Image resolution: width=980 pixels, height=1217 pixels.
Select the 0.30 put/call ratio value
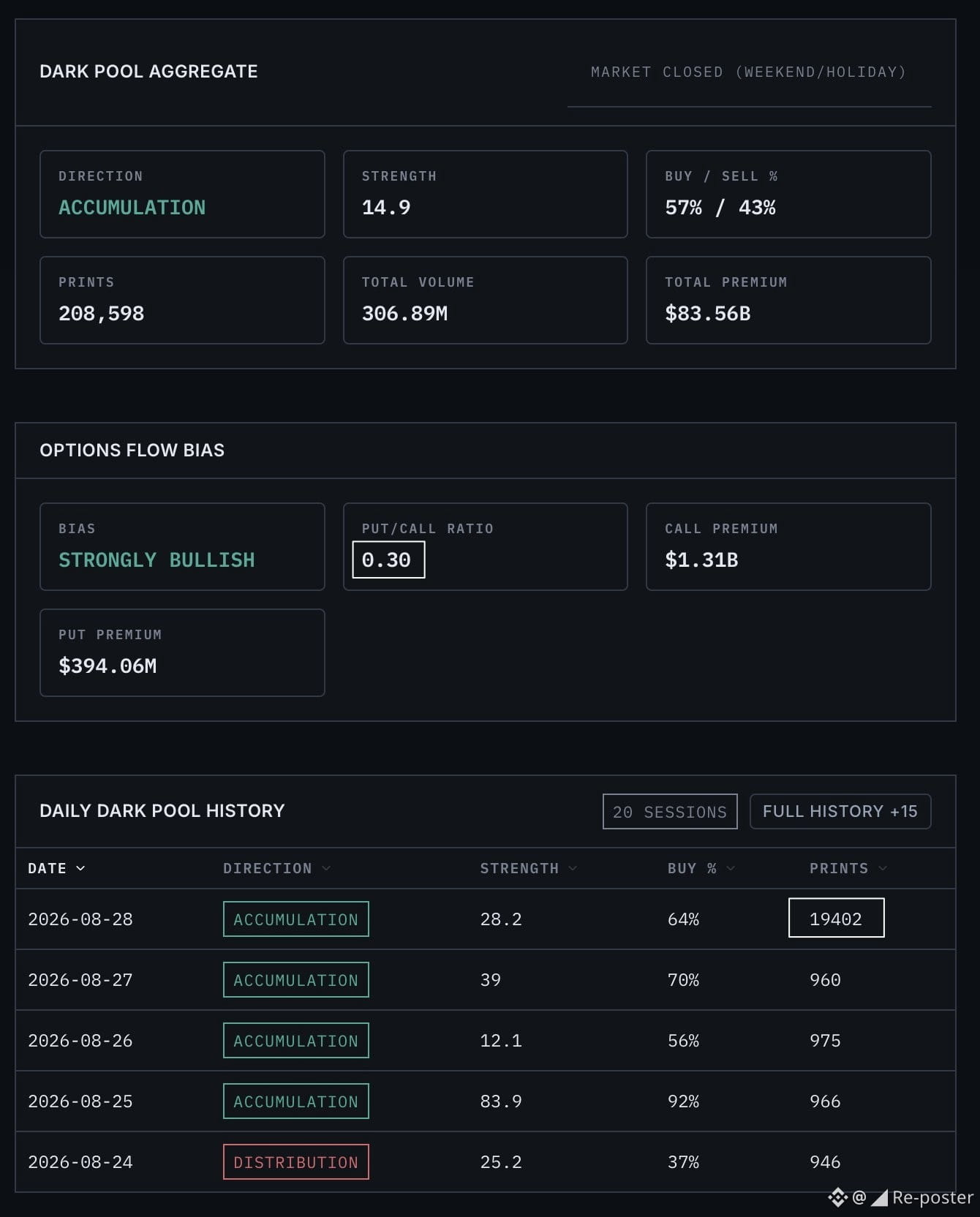coord(388,559)
